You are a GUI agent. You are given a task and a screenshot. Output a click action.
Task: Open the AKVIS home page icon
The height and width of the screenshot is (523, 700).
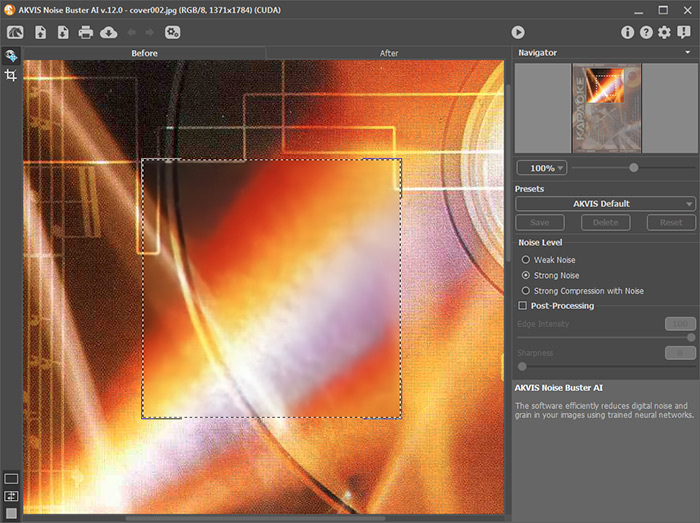(x=15, y=33)
